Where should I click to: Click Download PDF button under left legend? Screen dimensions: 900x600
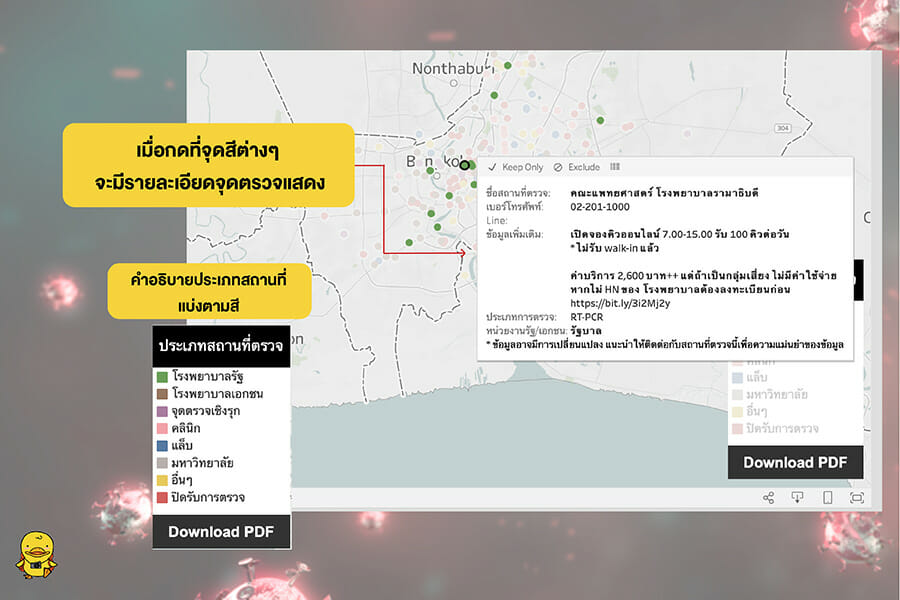[221, 531]
